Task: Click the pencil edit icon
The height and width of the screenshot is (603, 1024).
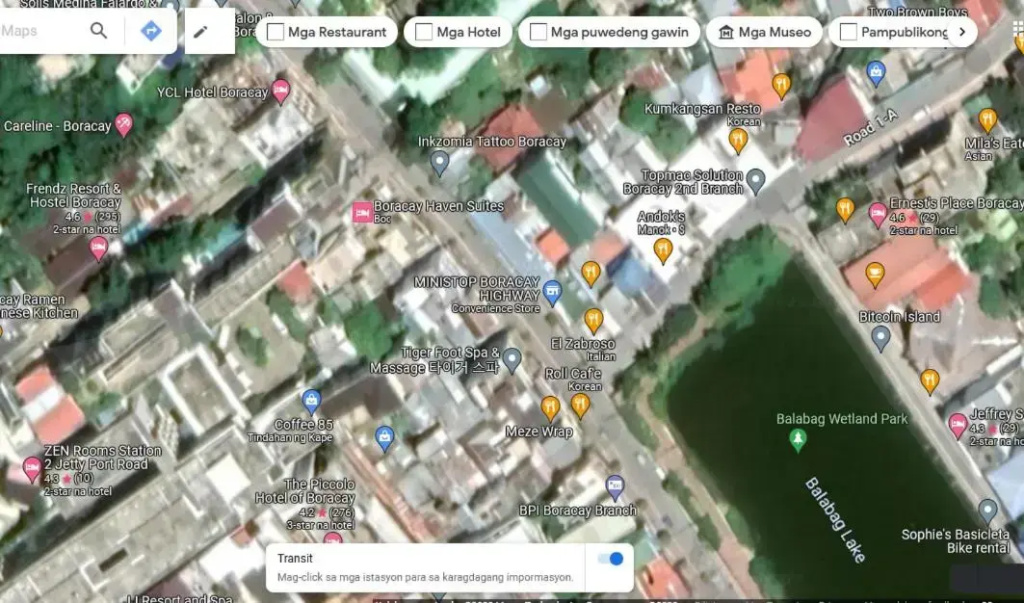Action: click(200, 31)
